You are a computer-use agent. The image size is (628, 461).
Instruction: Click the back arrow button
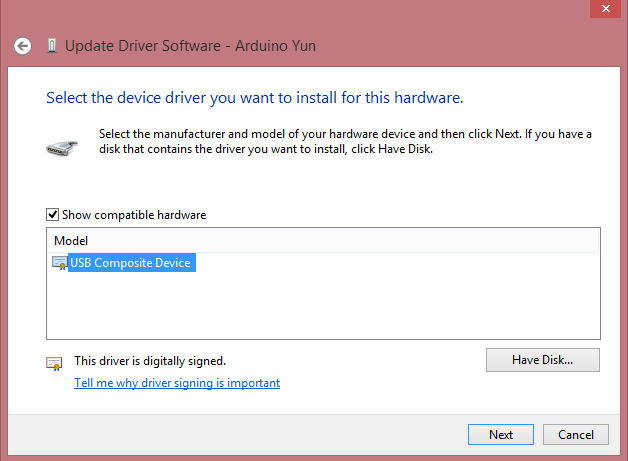(23, 46)
